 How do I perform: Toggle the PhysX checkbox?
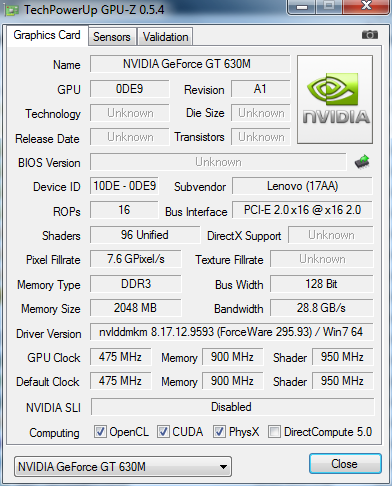point(219,431)
